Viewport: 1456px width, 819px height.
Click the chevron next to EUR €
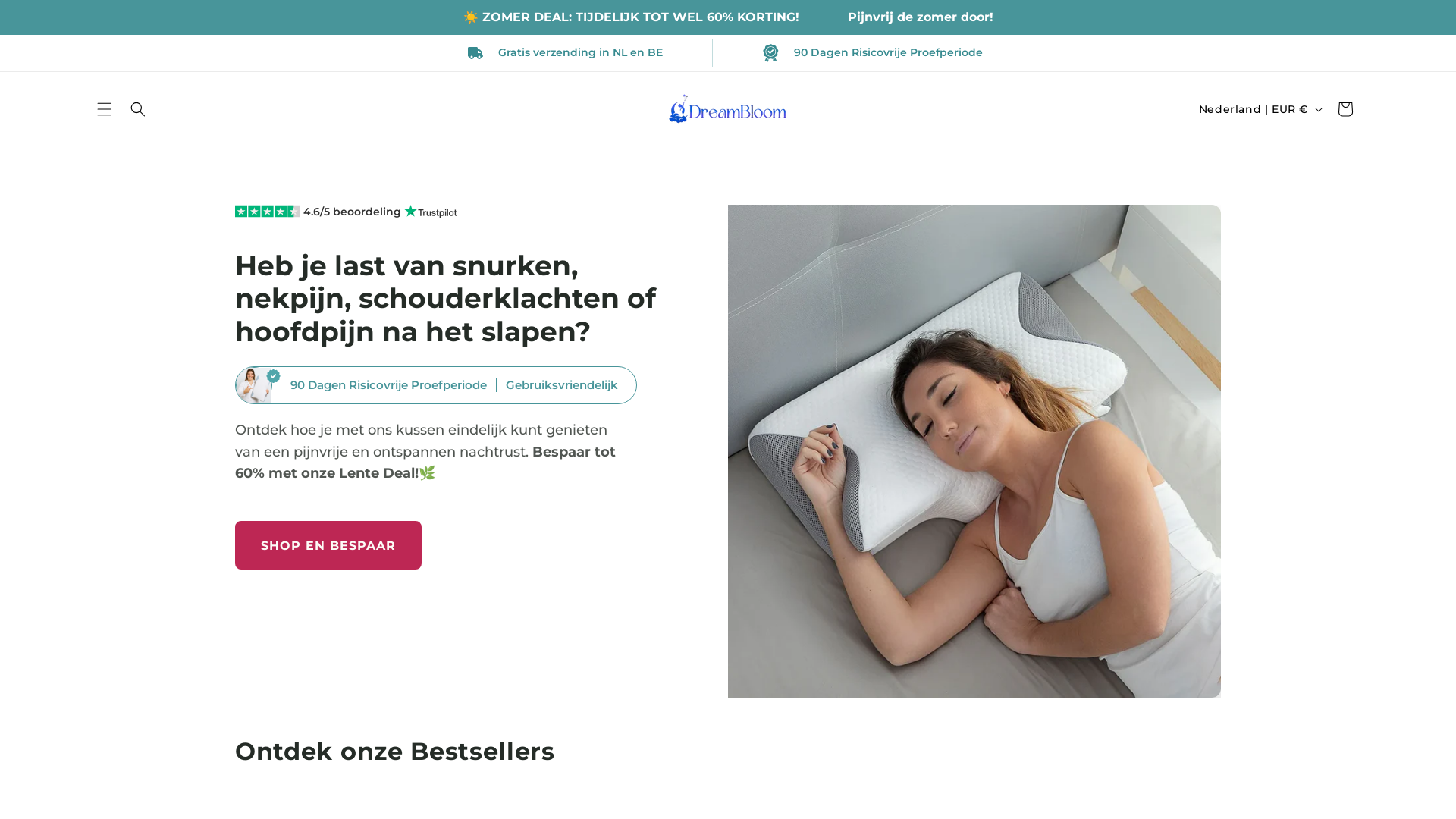pos(1319,110)
